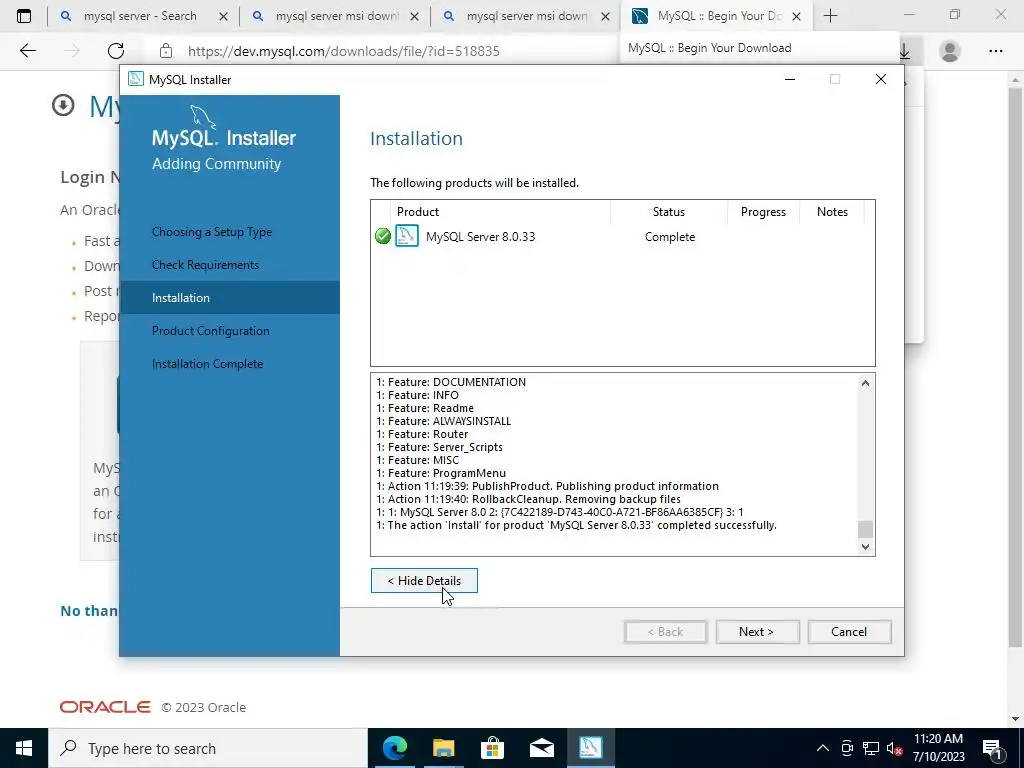Click 'Feature: DOCUMENTATION' log line

pyautogui.click(x=451, y=382)
